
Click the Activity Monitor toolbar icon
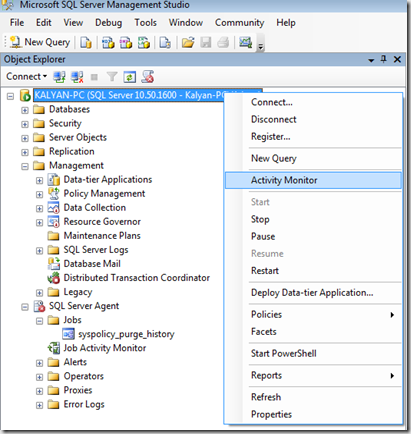click(245, 43)
